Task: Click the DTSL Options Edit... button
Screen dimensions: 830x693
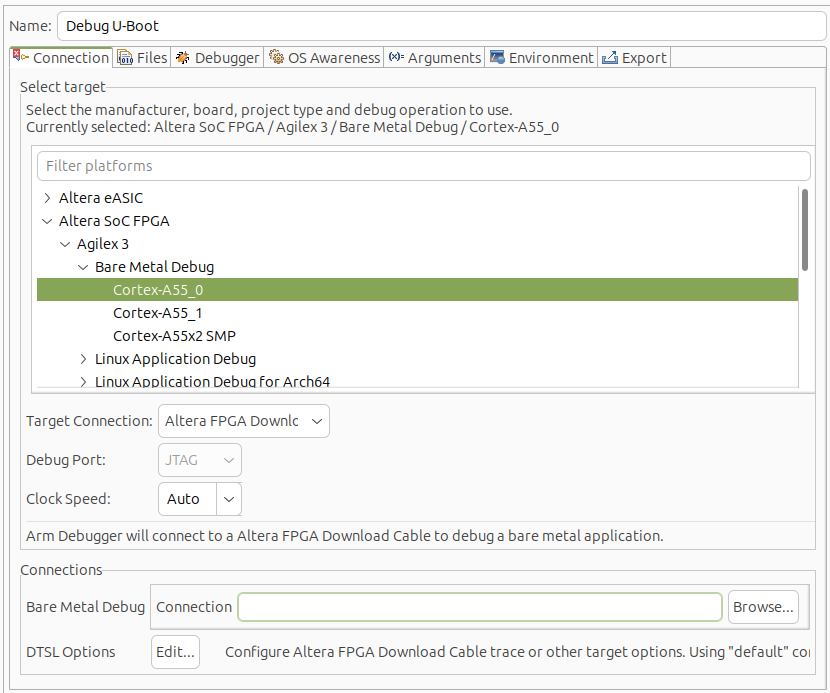Action: click(x=175, y=652)
